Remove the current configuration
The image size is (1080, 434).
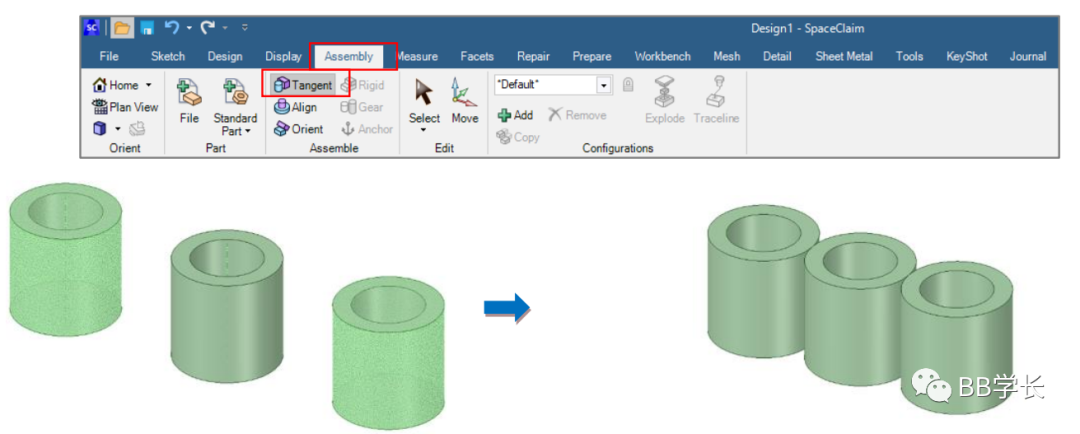(577, 115)
